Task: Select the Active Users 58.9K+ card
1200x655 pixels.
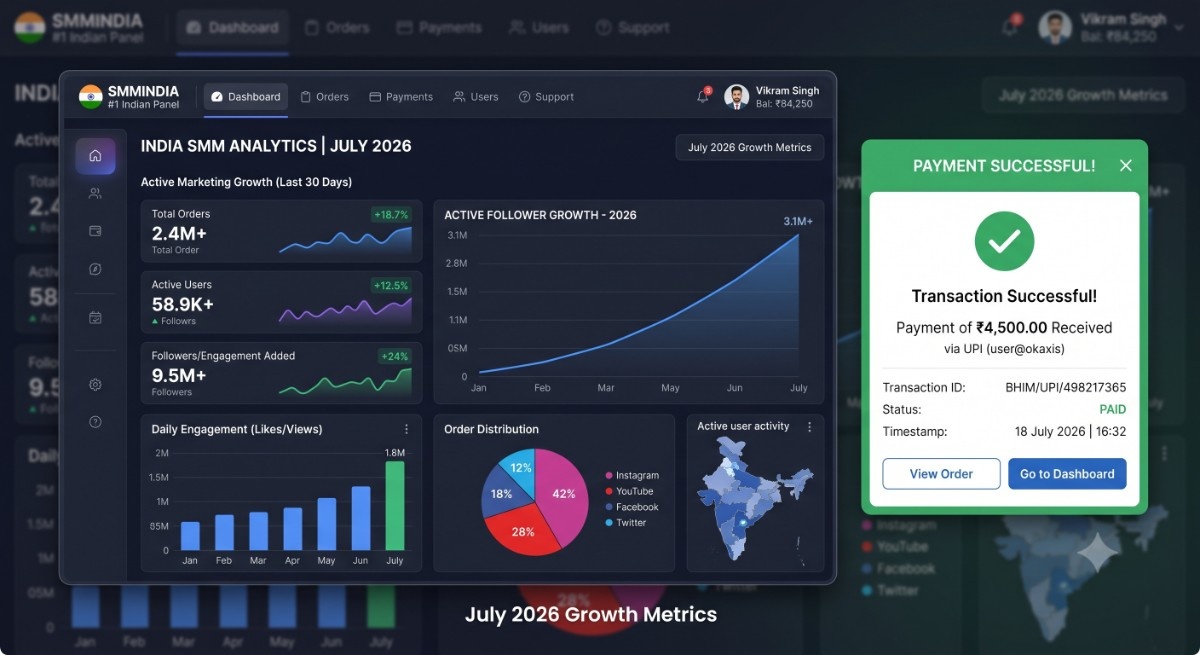Action: 281,302
